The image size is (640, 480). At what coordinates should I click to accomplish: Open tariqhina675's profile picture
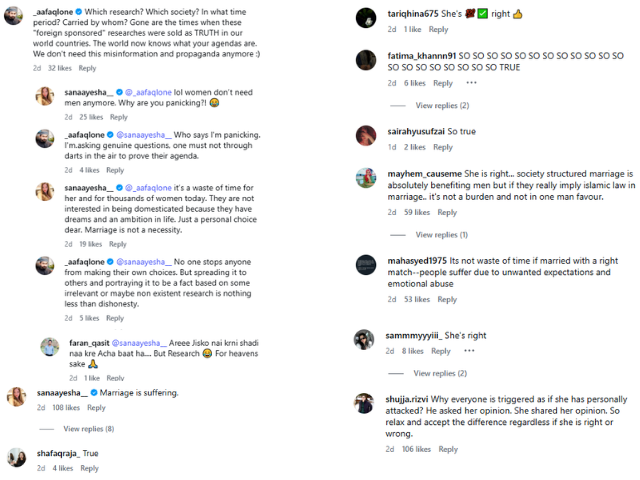(366, 18)
